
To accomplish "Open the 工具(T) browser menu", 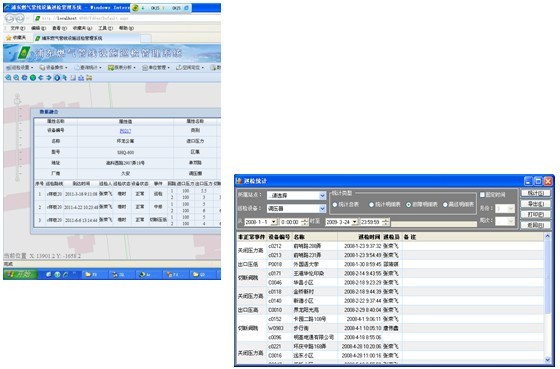I will tap(105, 28).
